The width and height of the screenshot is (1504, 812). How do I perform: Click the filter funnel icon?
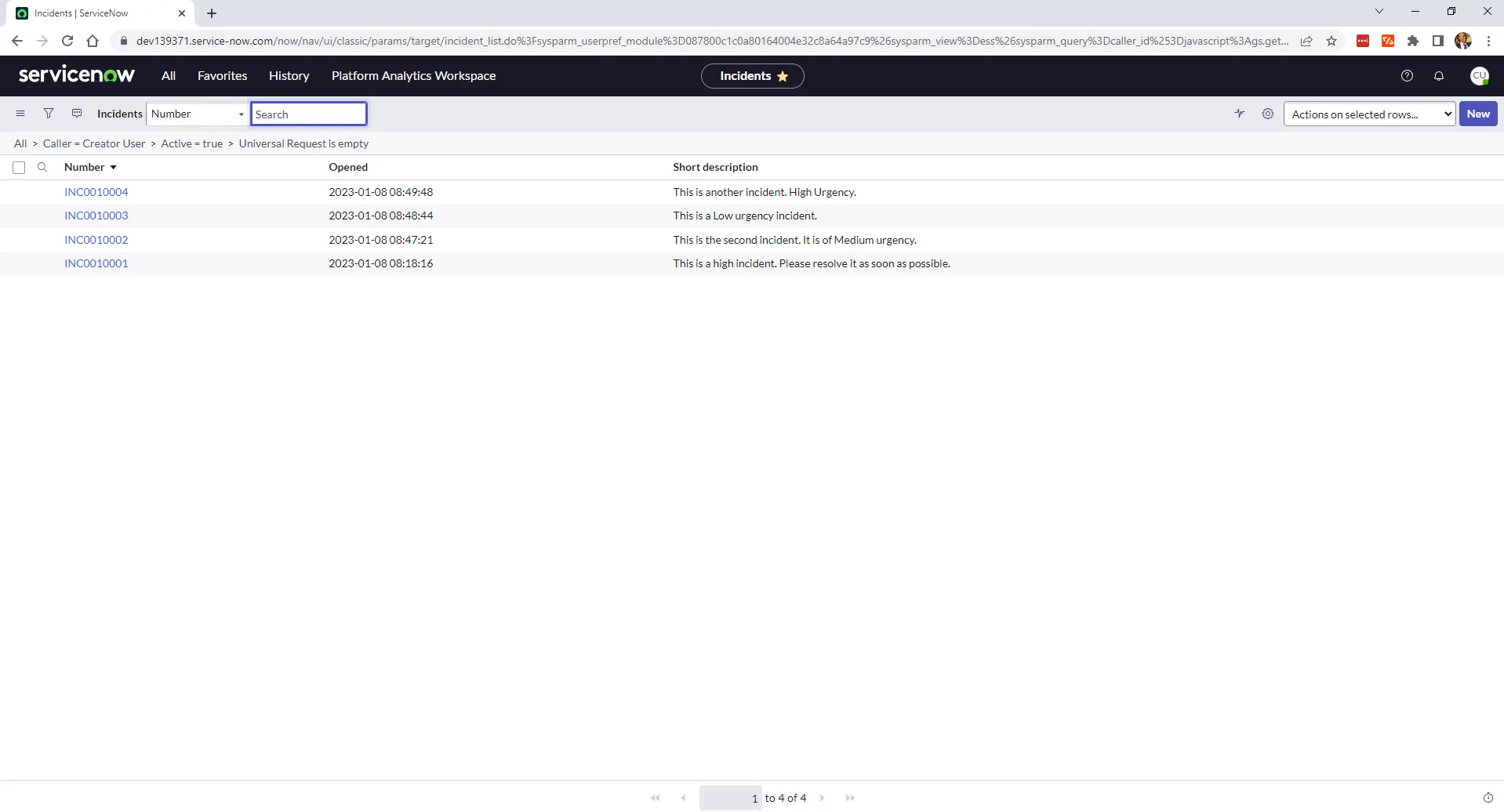[49, 114]
